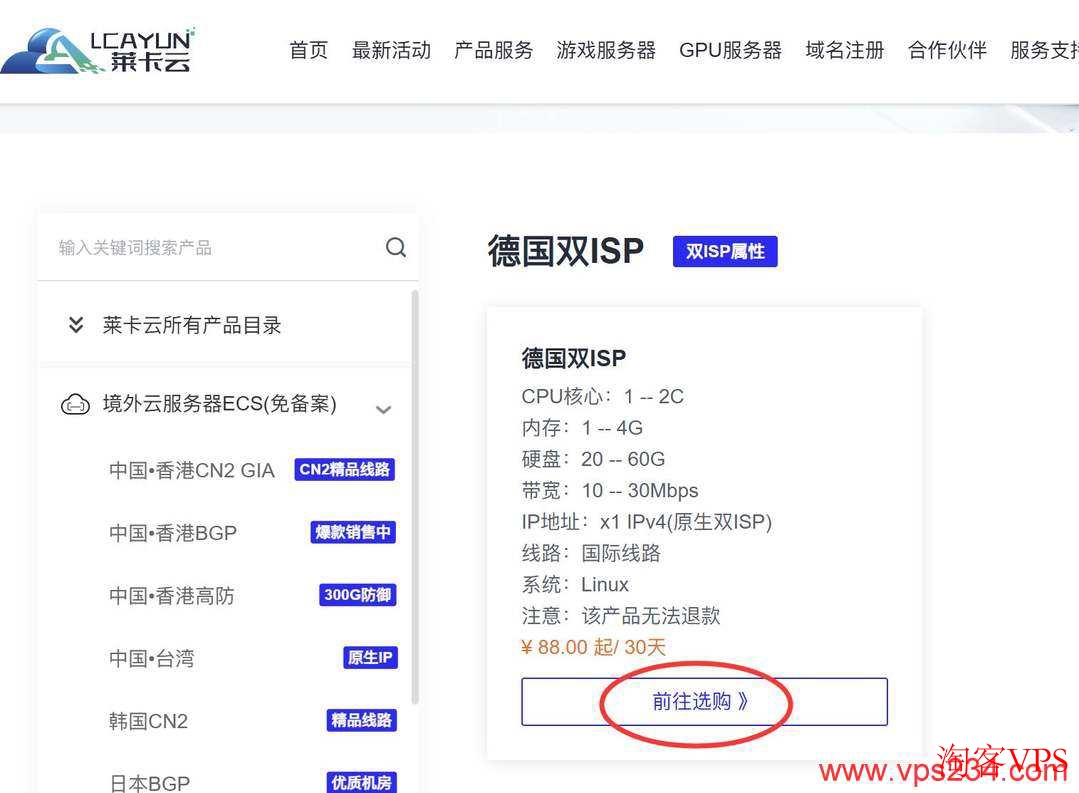Open the 域名注册 nav item
1079x793 pixels.
(x=844, y=50)
